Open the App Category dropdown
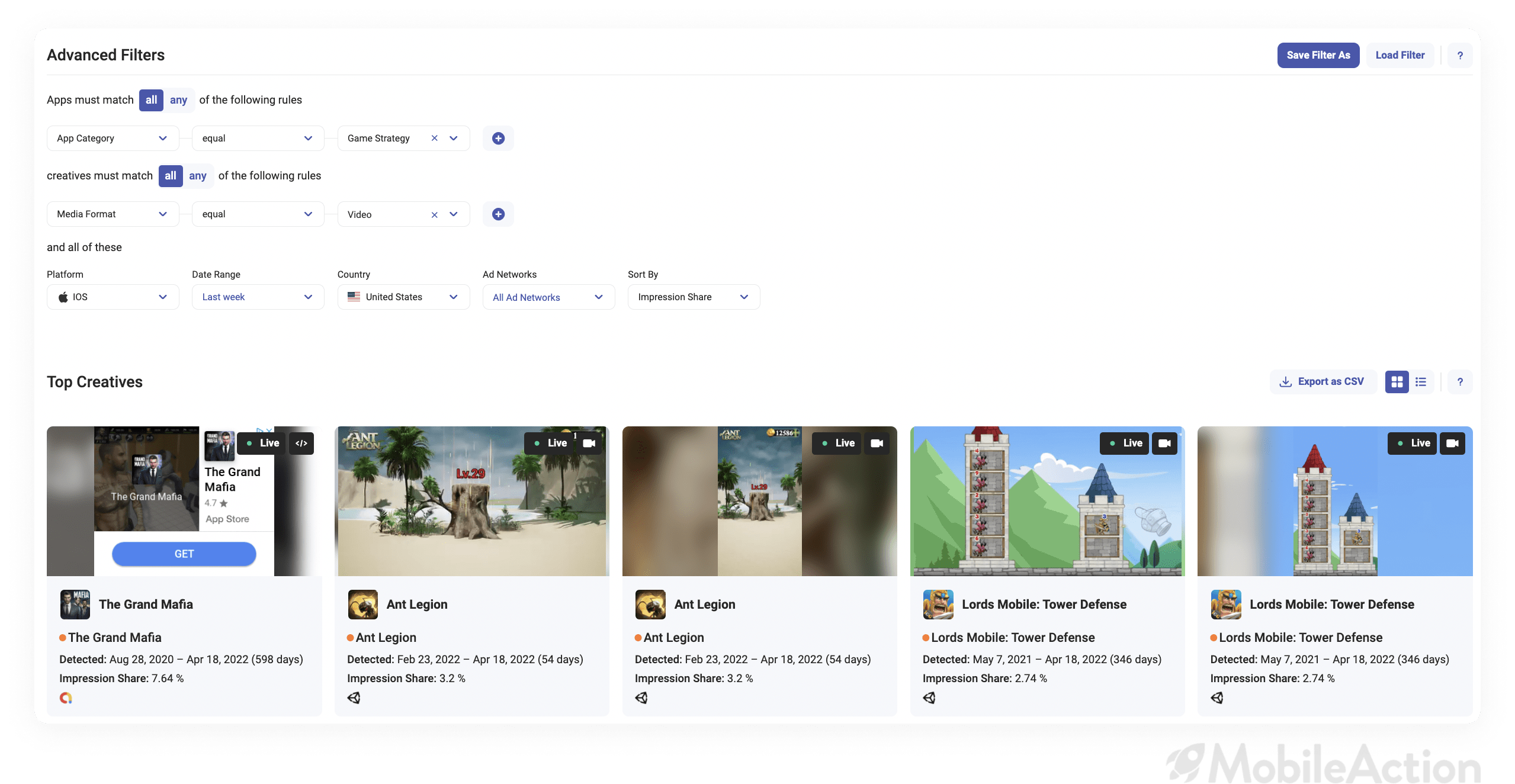This screenshot has width=1515, height=784. click(x=113, y=138)
